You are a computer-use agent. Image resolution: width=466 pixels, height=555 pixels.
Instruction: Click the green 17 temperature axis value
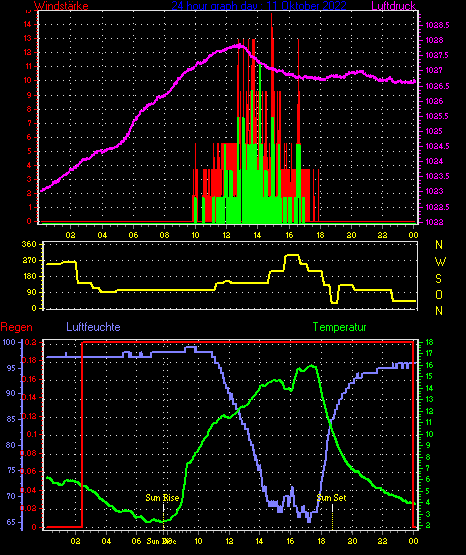[x=429, y=353]
